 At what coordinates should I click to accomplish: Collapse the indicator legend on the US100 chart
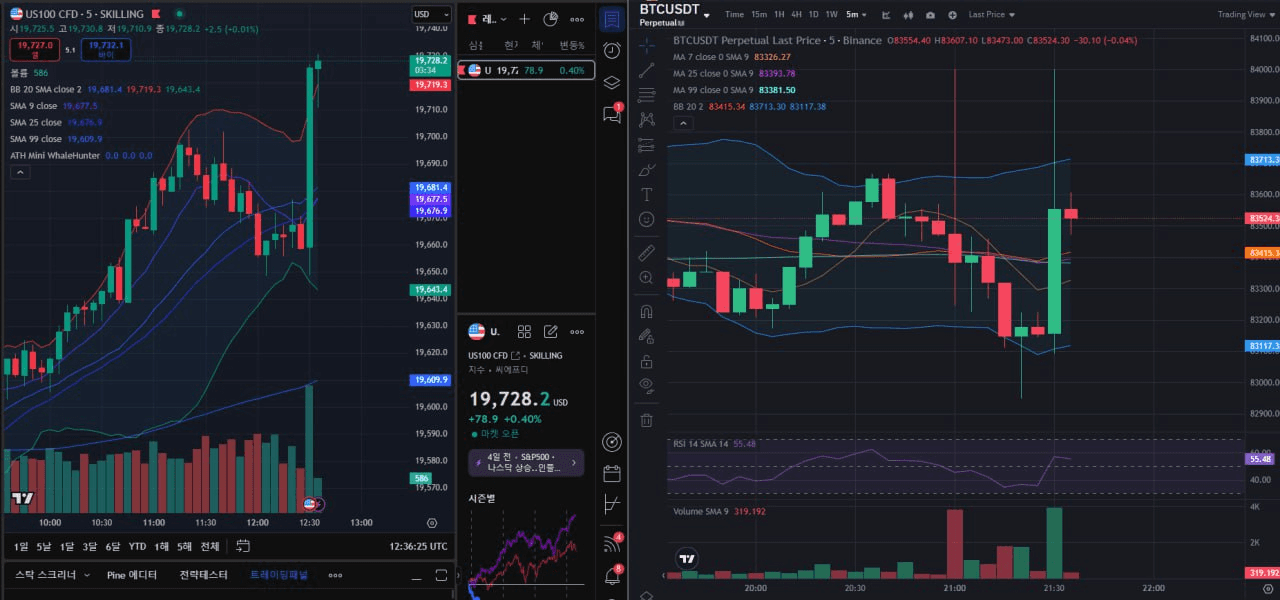(x=19, y=172)
